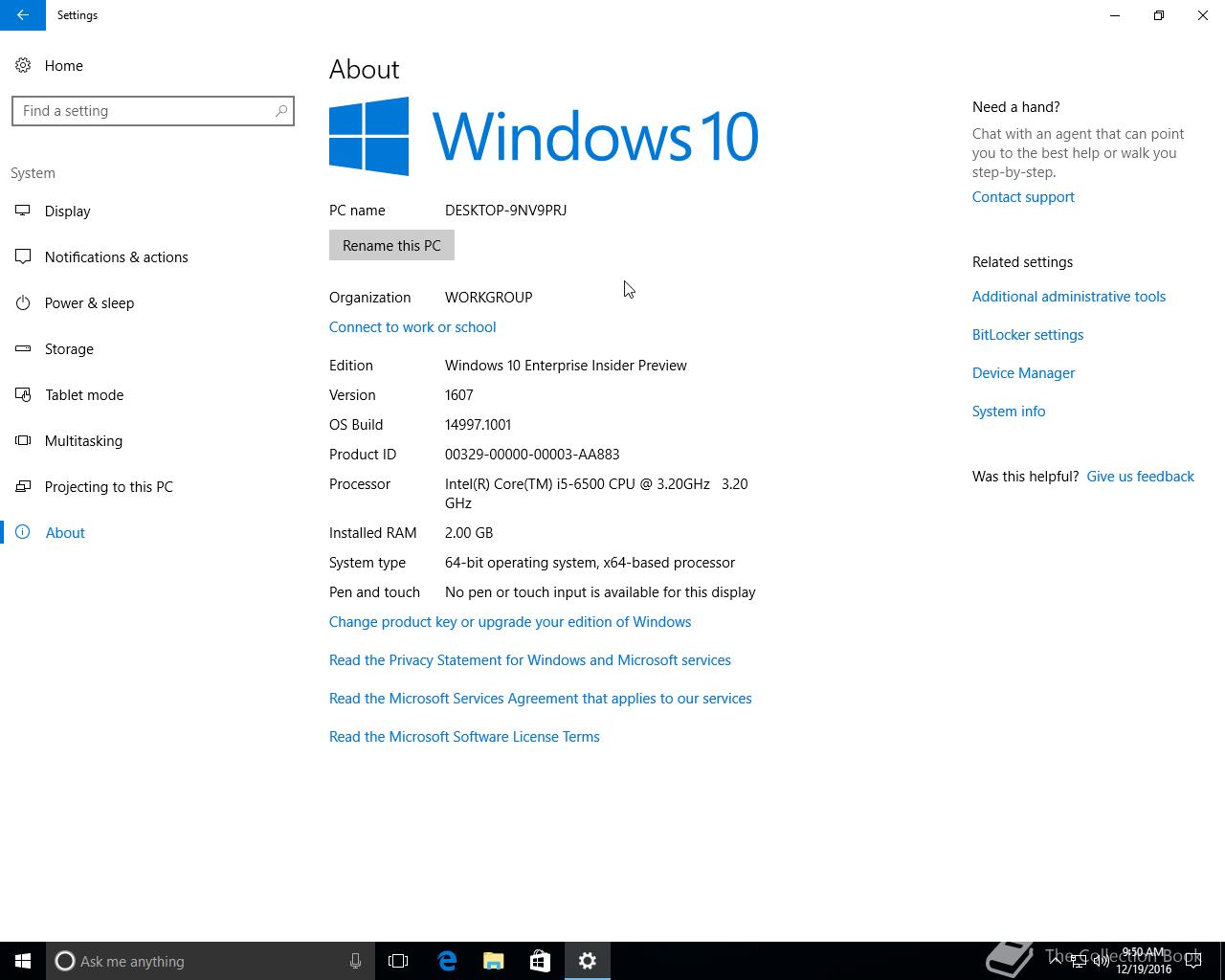Go back with the Settings back arrow
The height and width of the screenshot is (980, 1225).
tap(23, 15)
